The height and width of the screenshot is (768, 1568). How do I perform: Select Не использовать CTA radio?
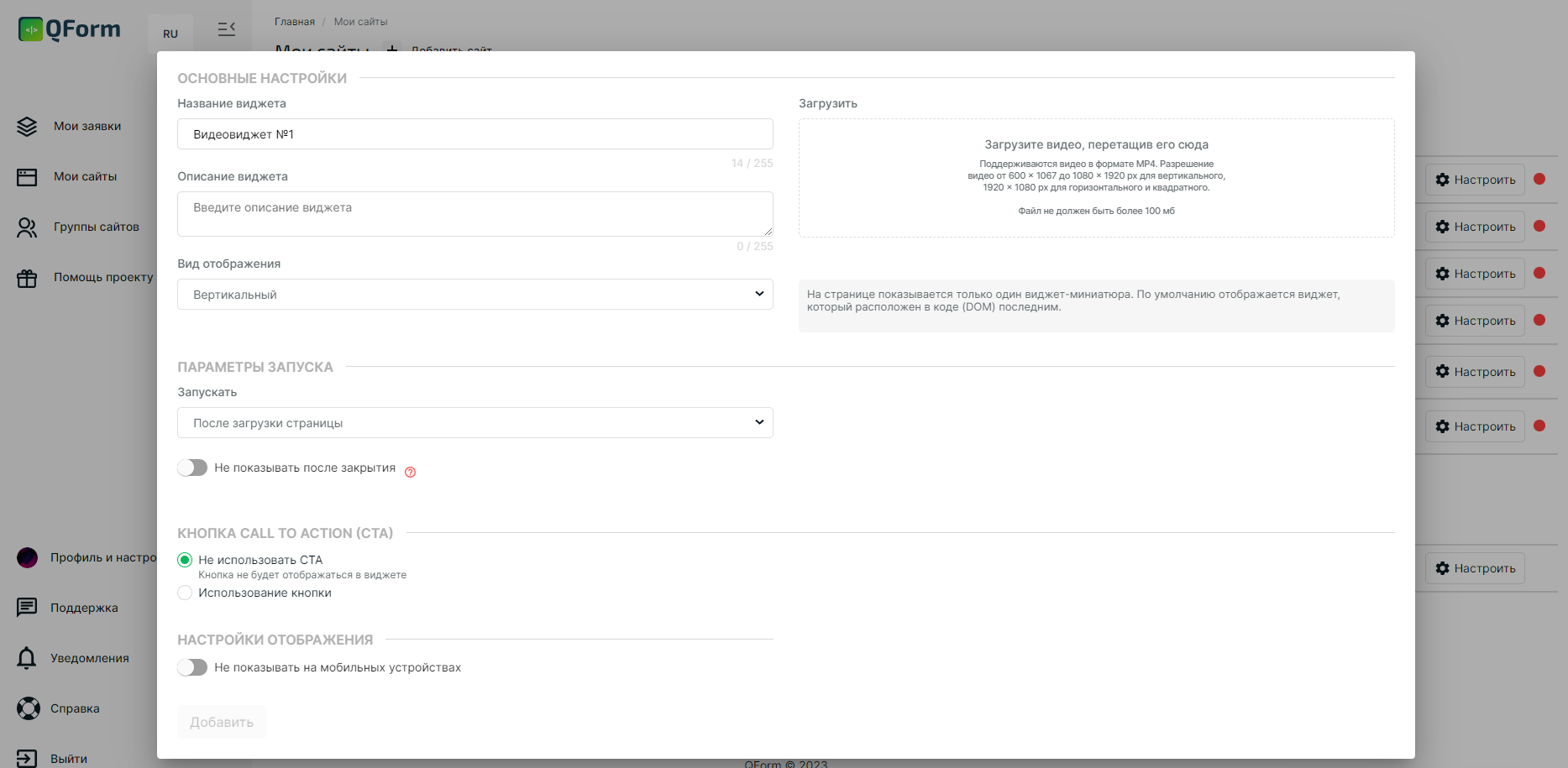185,560
